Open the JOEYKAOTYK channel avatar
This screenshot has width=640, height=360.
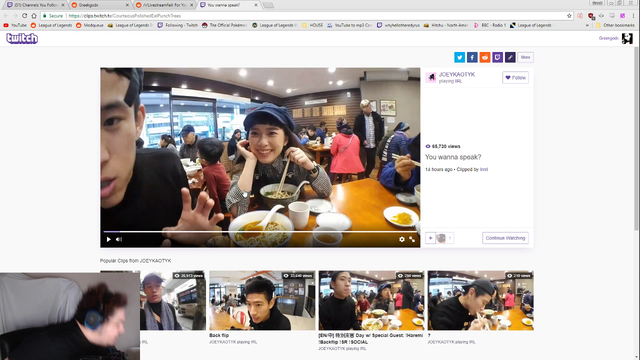[x=431, y=78]
